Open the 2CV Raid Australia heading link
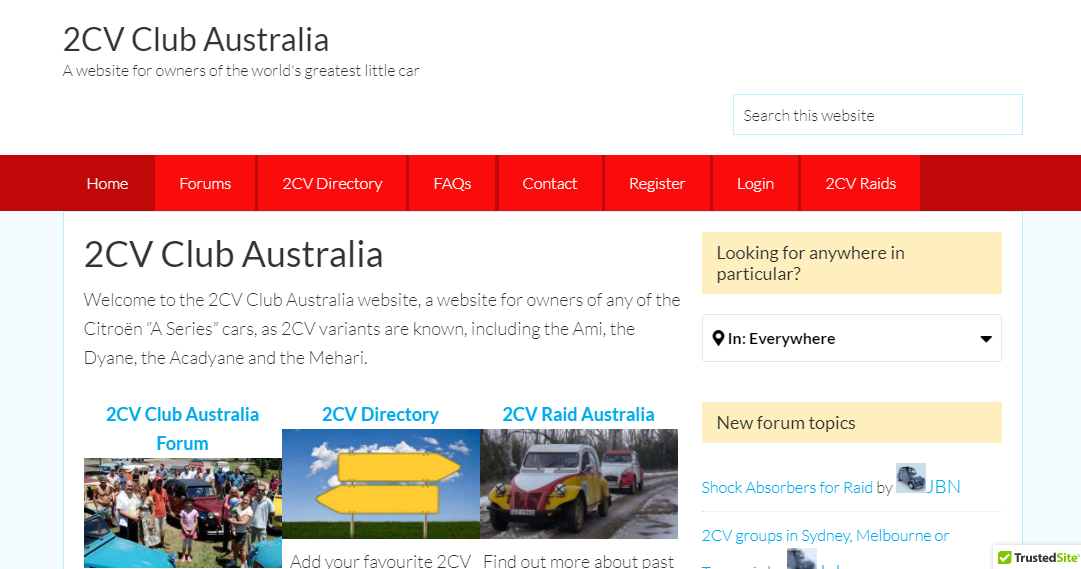Screen dimensions: 1081x569 coord(578,414)
